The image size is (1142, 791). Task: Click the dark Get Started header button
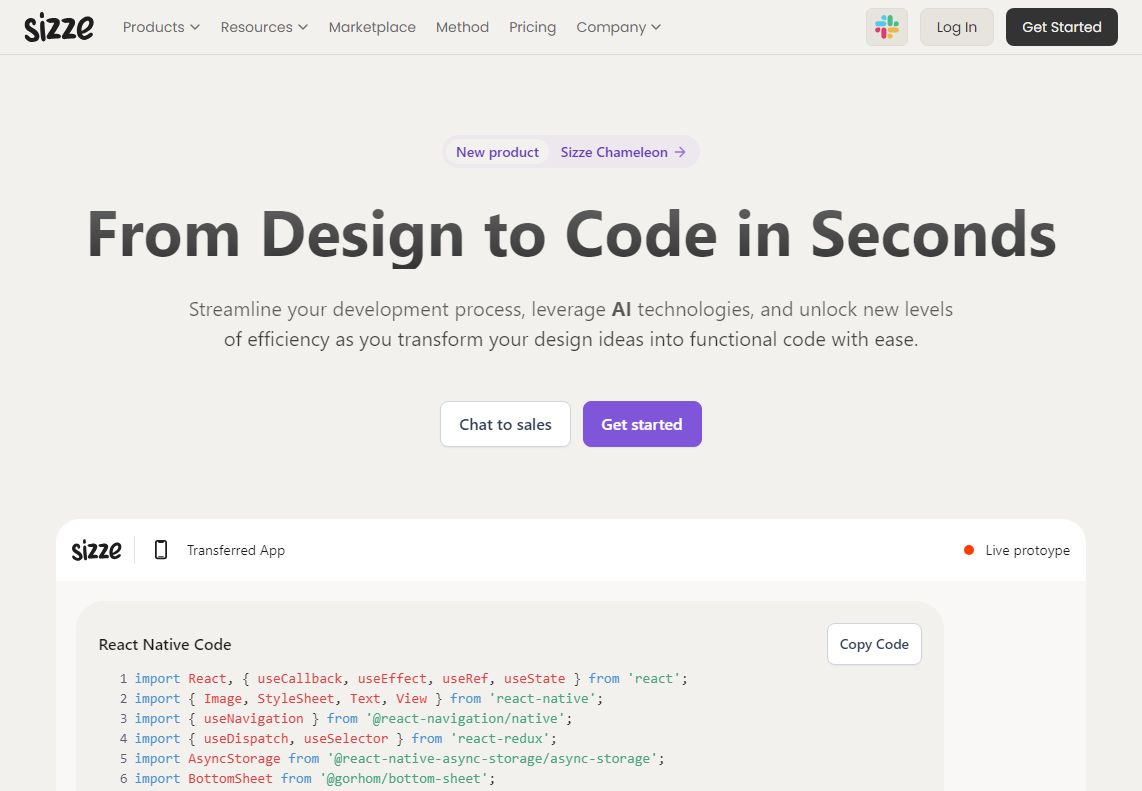(1061, 27)
